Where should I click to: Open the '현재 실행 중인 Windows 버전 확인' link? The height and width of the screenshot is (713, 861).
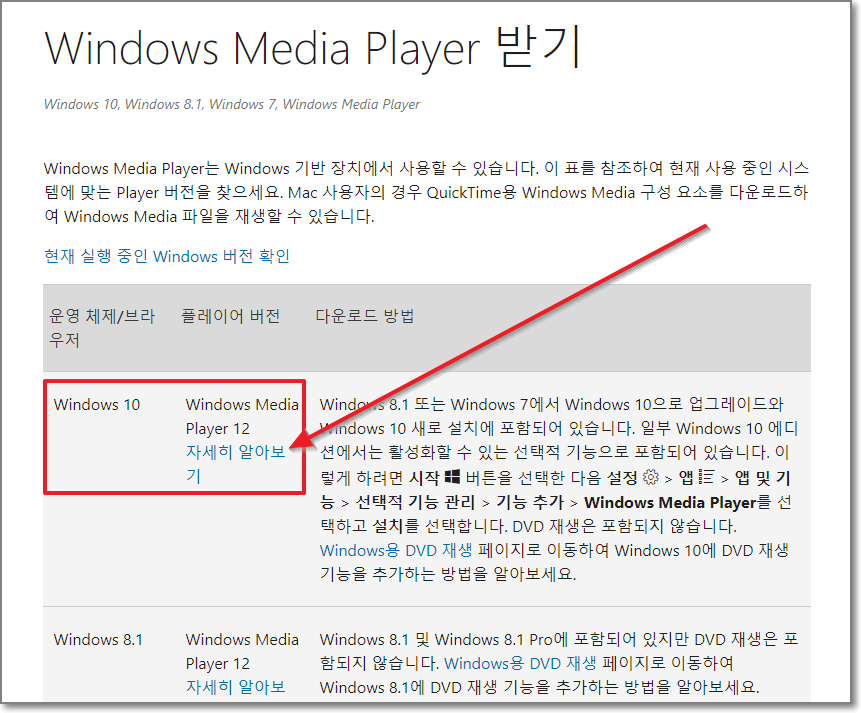[167, 257]
